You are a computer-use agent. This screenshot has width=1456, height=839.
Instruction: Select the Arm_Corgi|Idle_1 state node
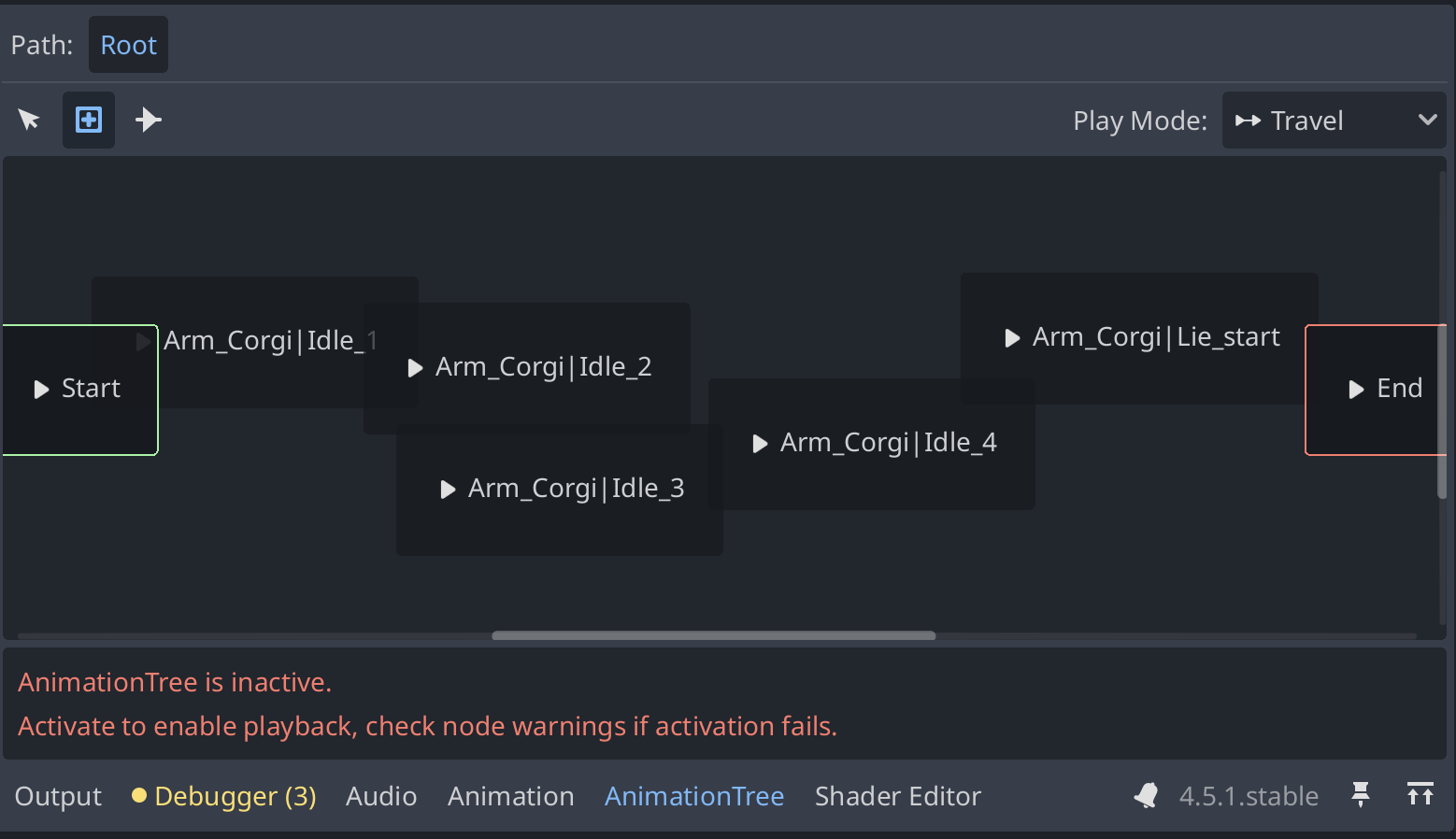coord(269,341)
